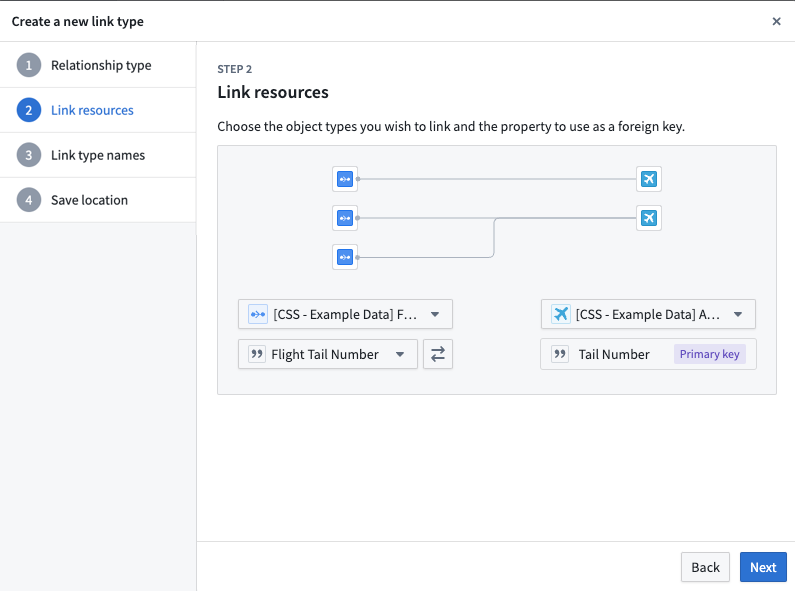Close the Create a new link type dialog
This screenshot has height=591, width=795.
pos(776,21)
